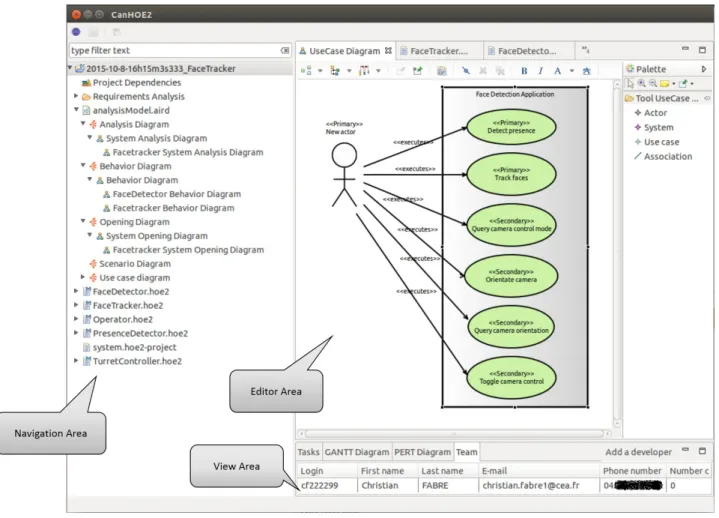Expand the Use case diagram node
The width and height of the screenshot is (719, 518).
point(83,277)
